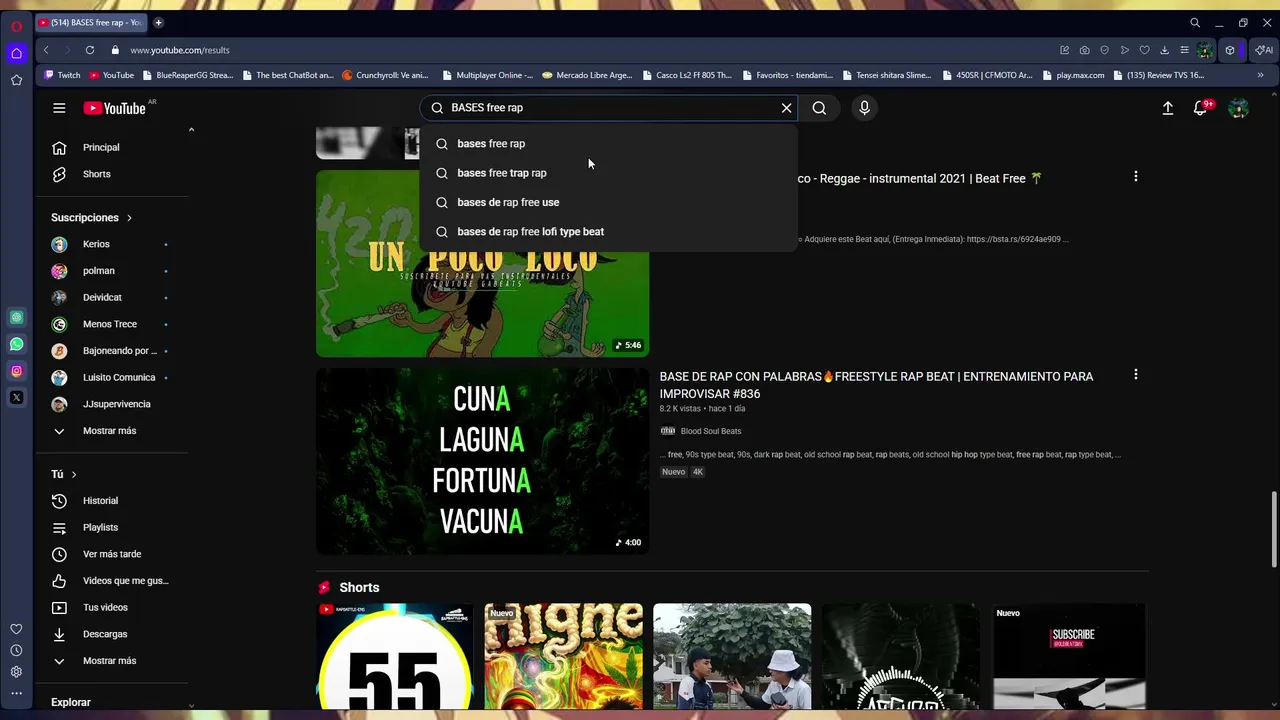This screenshot has width=1280, height=720.
Task: Click the magnifier search button beside search box
Action: tap(819, 108)
